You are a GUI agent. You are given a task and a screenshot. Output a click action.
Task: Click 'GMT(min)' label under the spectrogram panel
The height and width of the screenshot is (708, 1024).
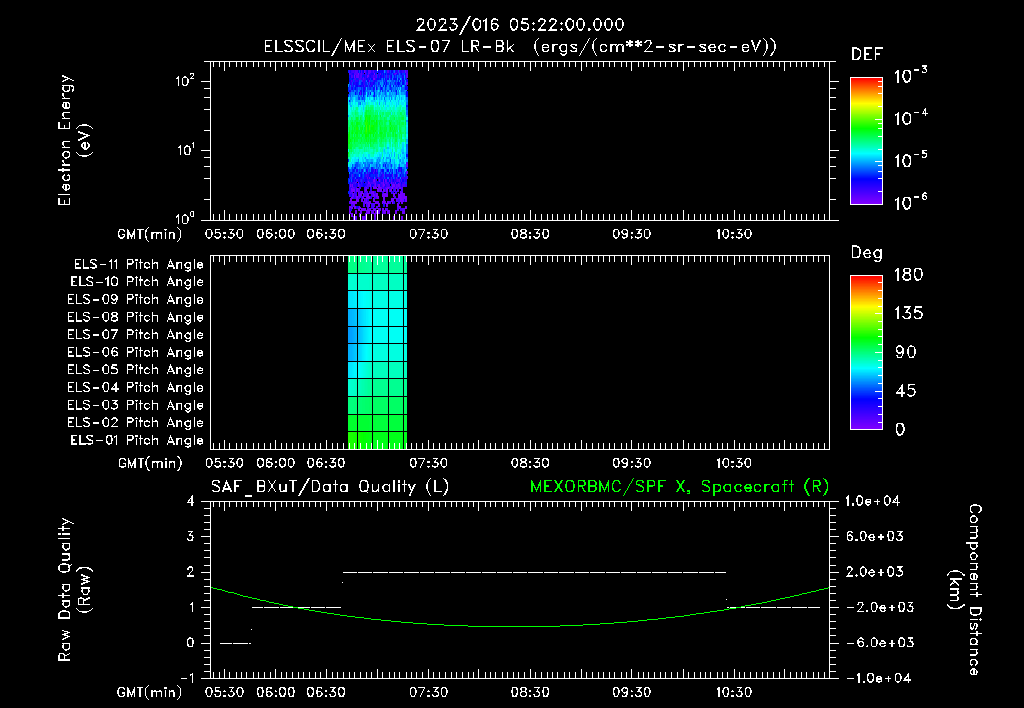point(150,234)
